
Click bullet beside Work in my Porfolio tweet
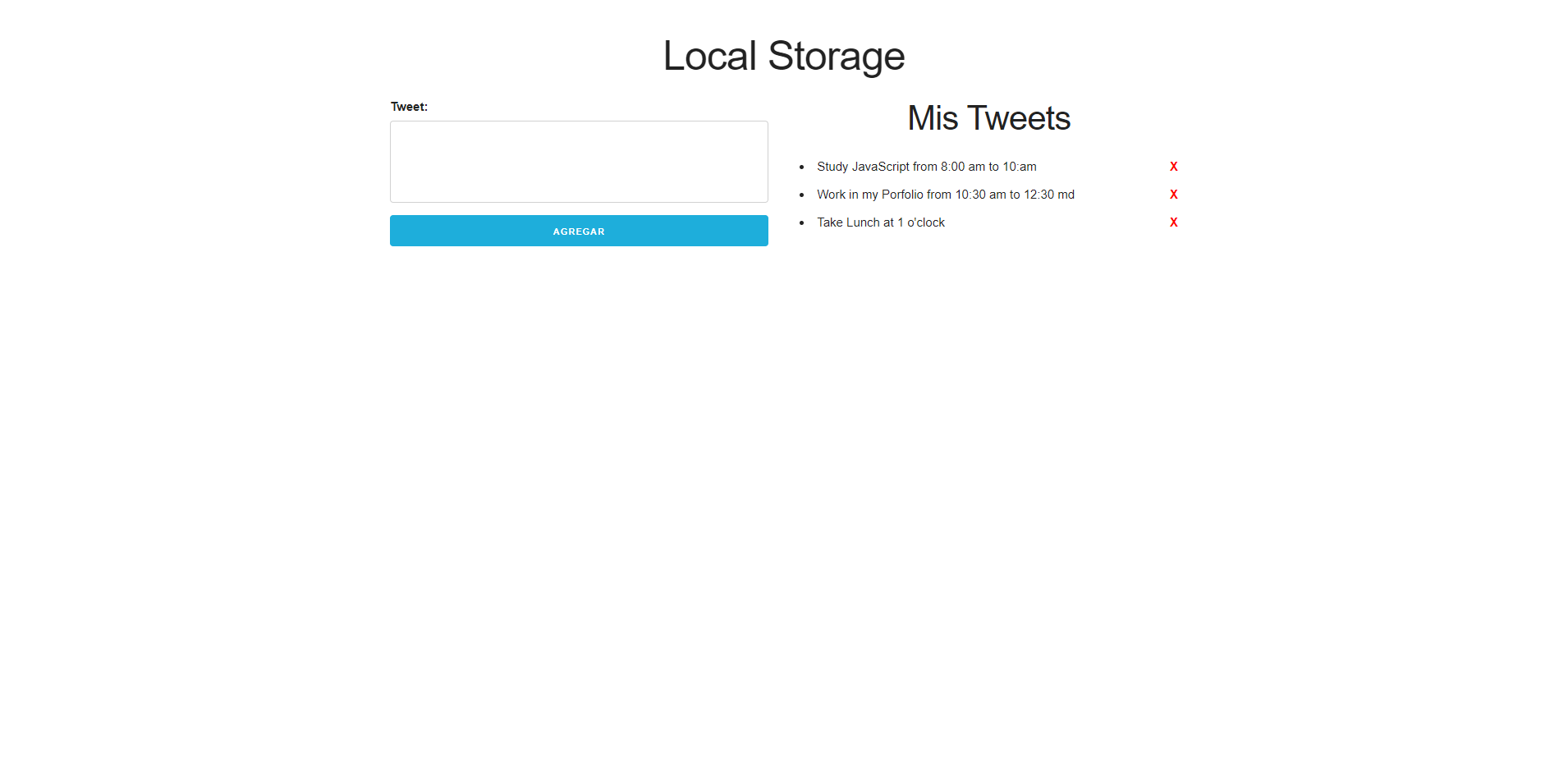802,195
